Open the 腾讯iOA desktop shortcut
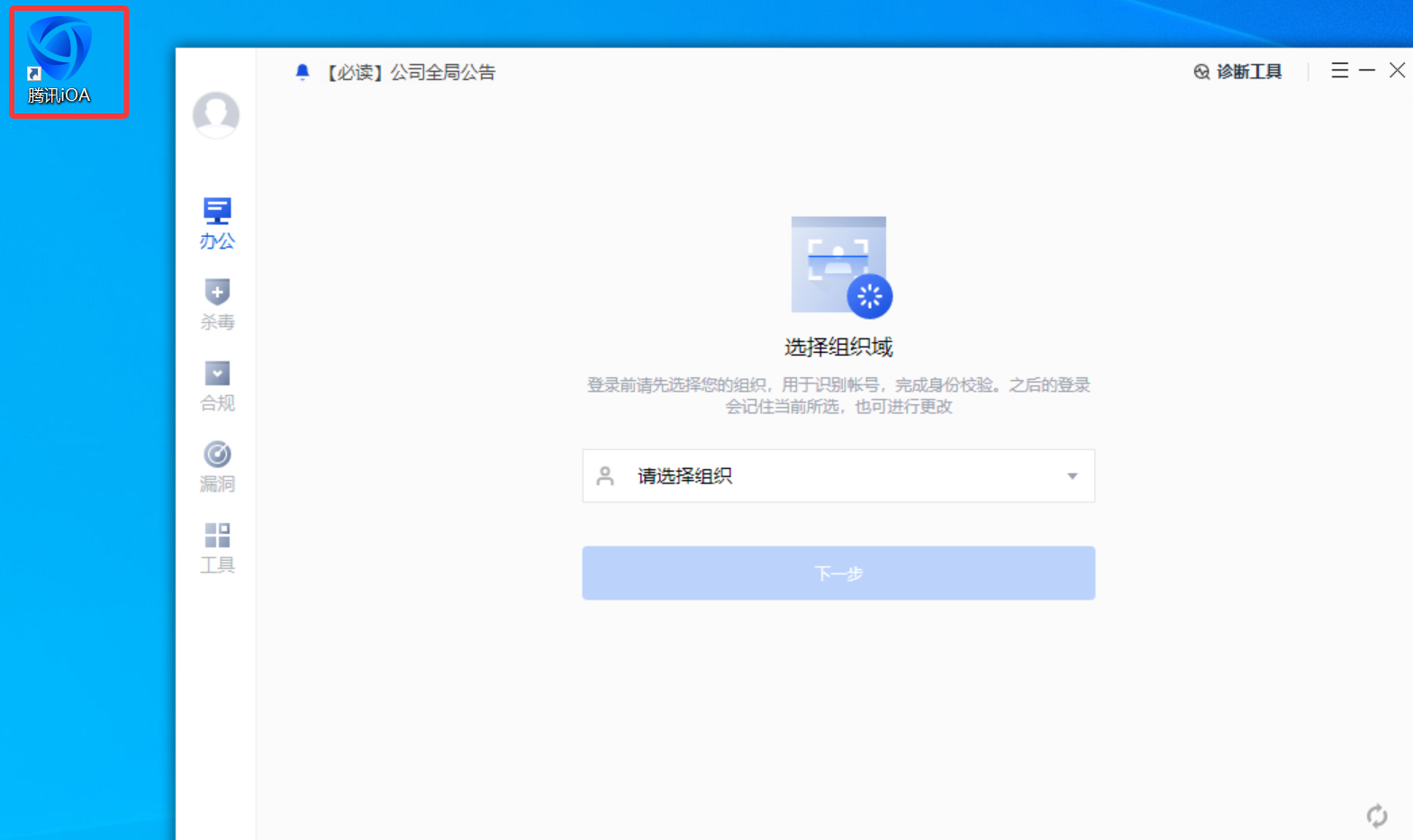 [x=59, y=60]
